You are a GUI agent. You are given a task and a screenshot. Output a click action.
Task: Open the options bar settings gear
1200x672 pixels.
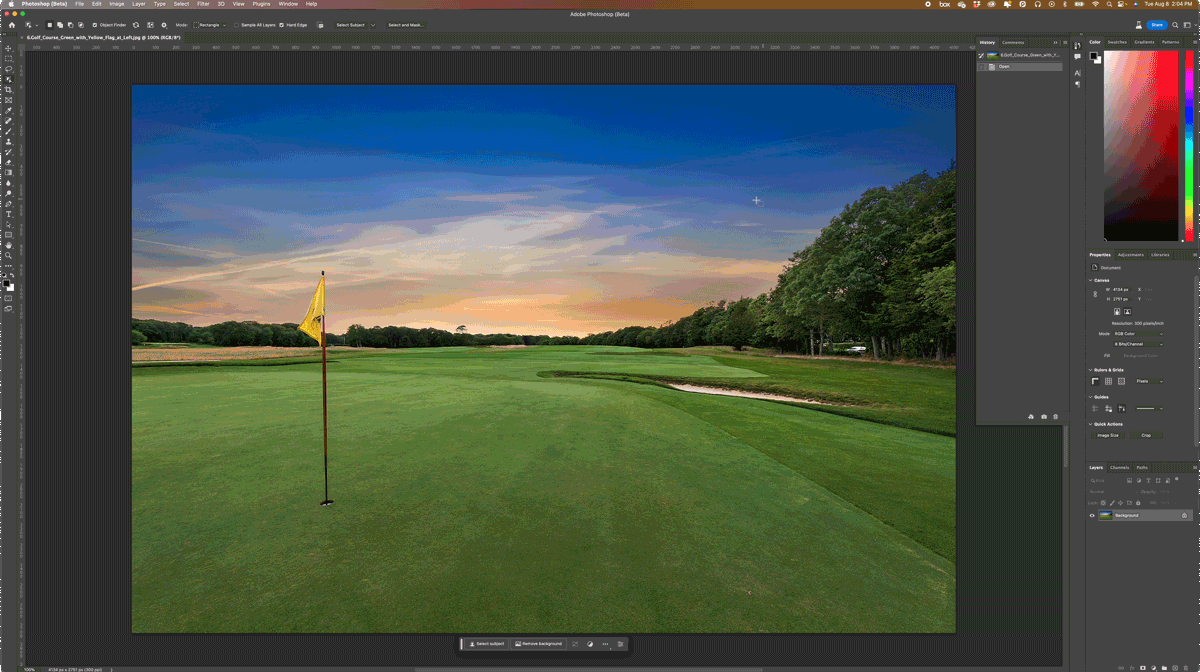click(x=164, y=24)
